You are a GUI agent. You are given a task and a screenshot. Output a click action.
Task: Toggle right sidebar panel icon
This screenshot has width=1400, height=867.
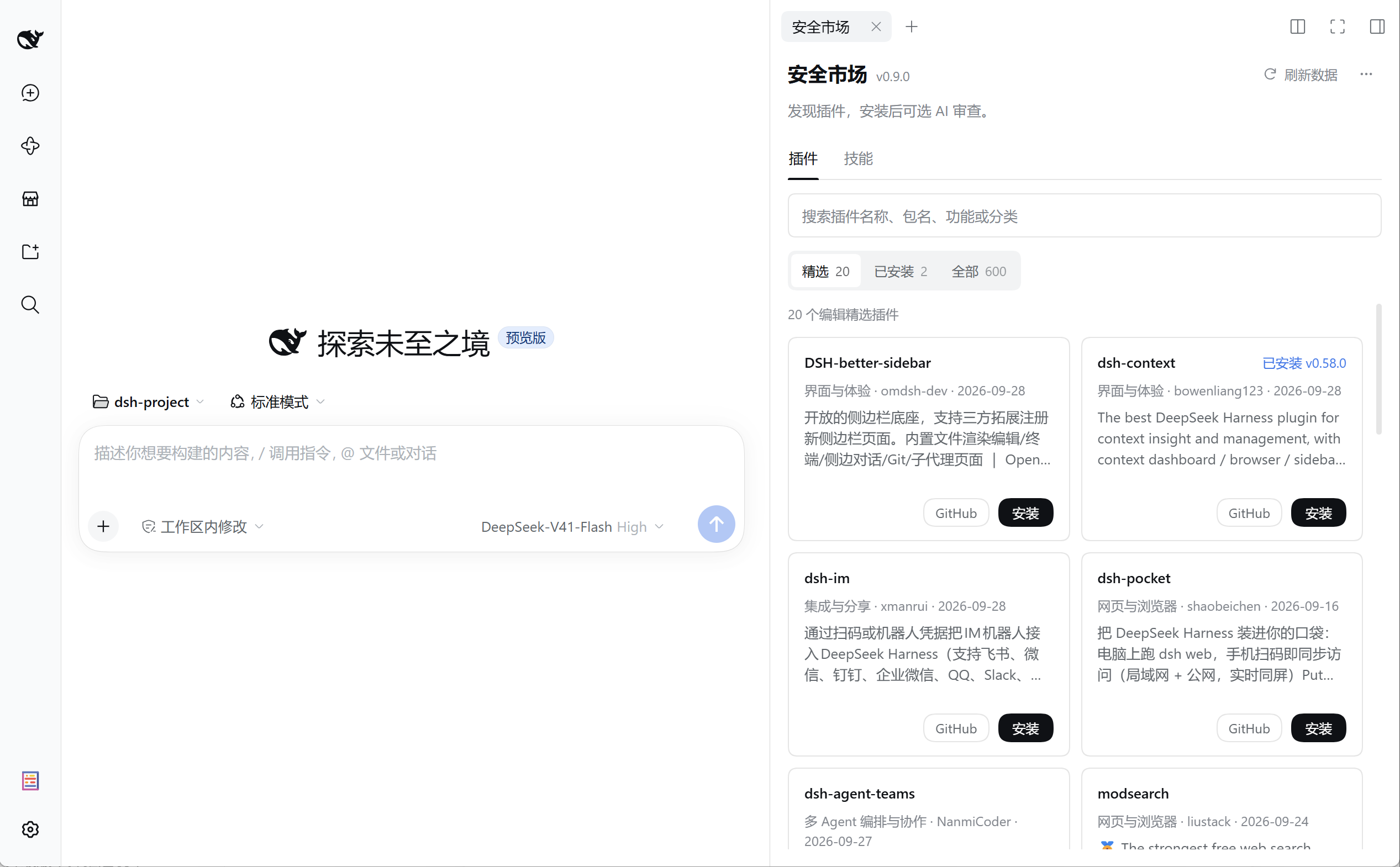tap(1377, 27)
